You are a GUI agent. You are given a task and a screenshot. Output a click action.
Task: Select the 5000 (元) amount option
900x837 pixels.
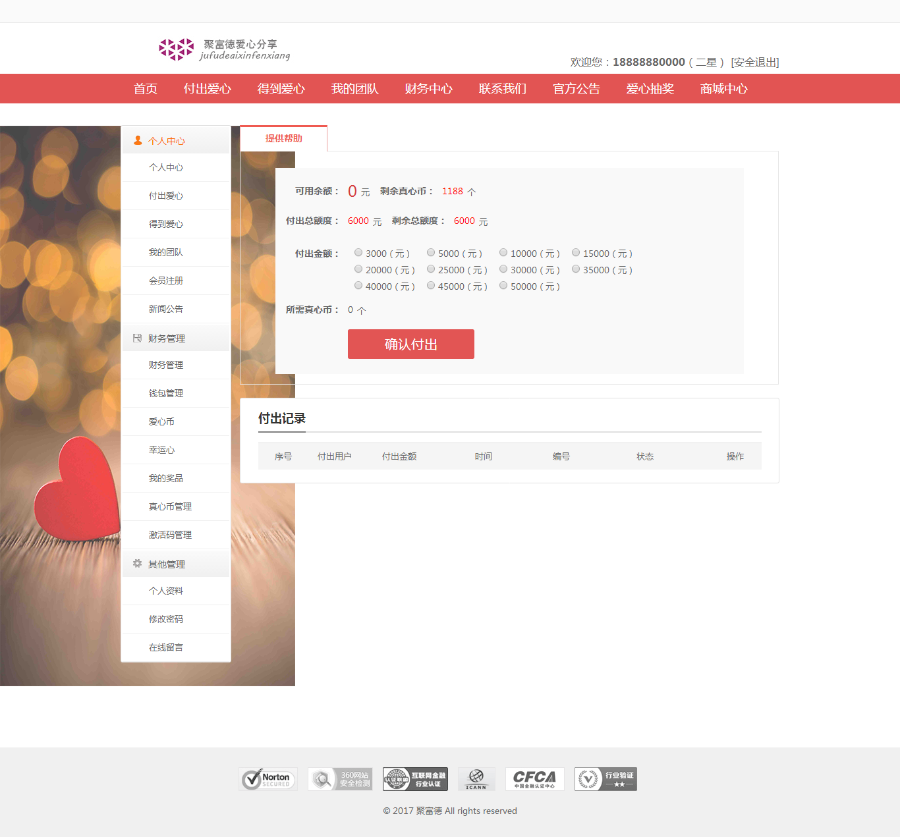(x=430, y=253)
